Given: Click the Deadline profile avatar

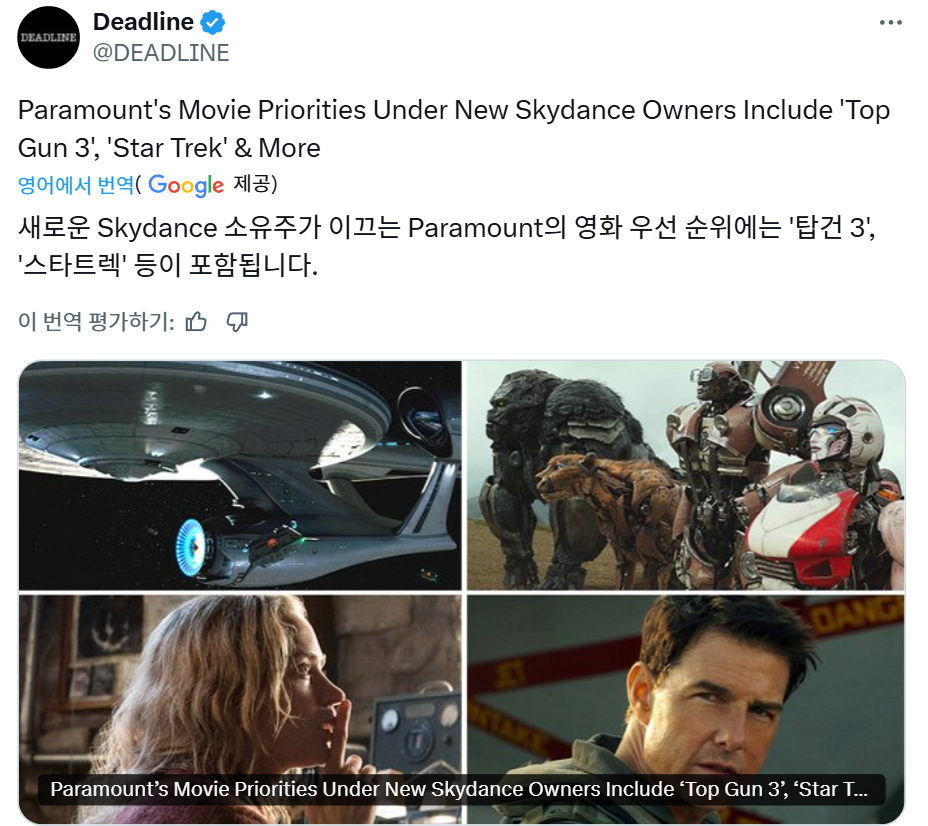Looking at the screenshot, I should click(49, 37).
